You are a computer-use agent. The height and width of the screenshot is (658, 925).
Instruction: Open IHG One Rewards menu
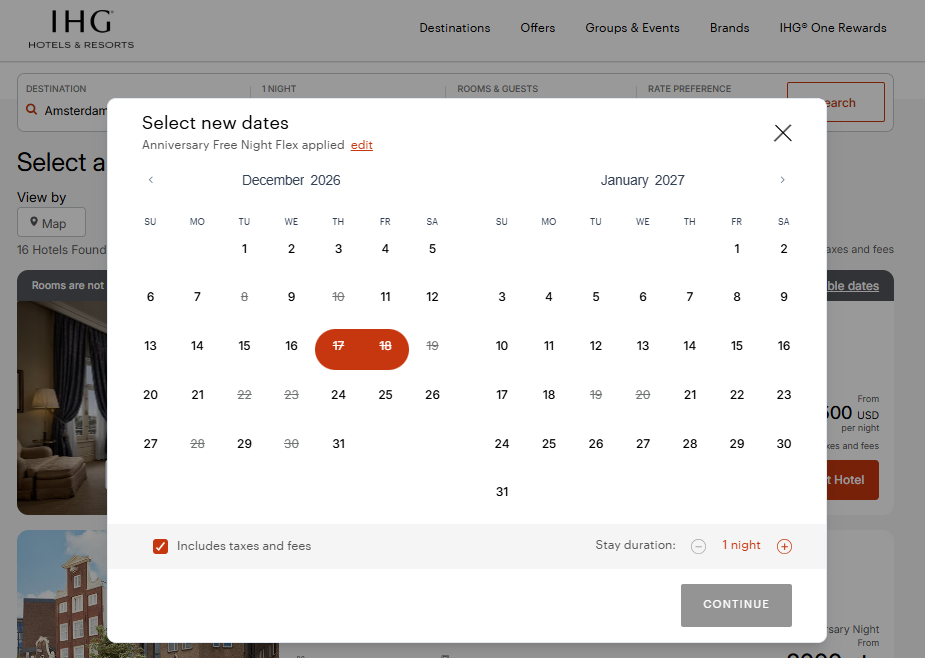[832, 28]
